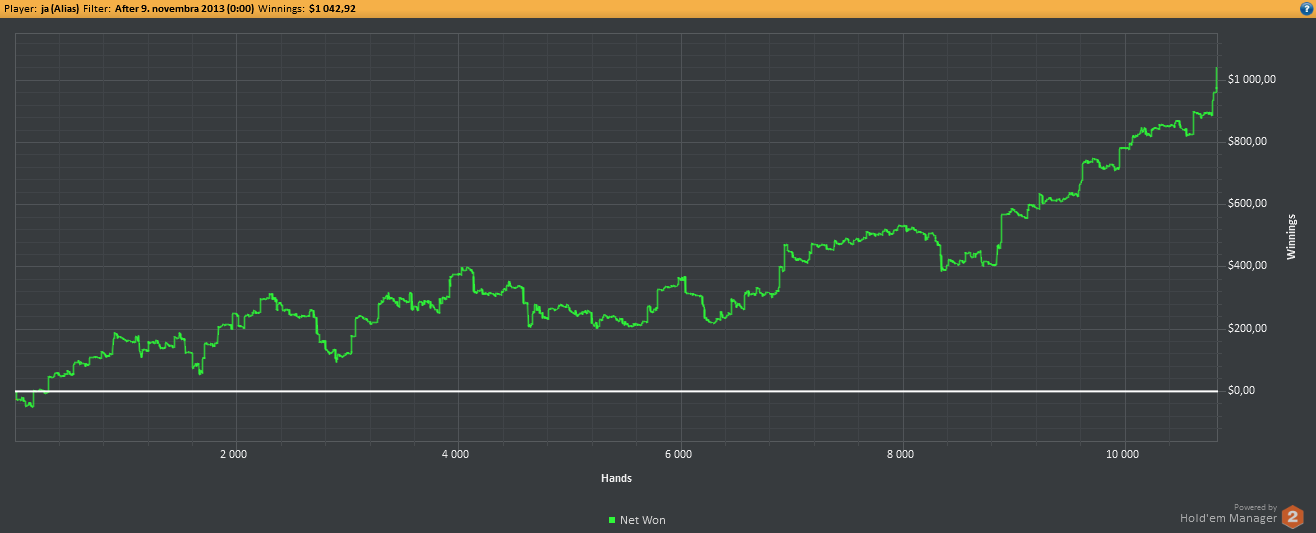Select the $600,00 y-axis label
Image resolution: width=1316 pixels, height=533 pixels.
pyautogui.click(x=1247, y=204)
